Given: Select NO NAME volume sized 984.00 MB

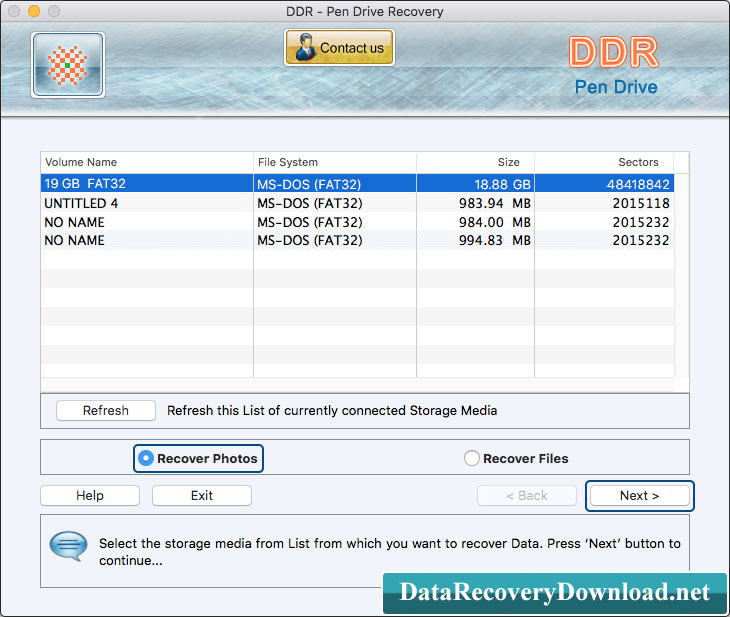Looking at the screenshot, I should click(x=357, y=222).
